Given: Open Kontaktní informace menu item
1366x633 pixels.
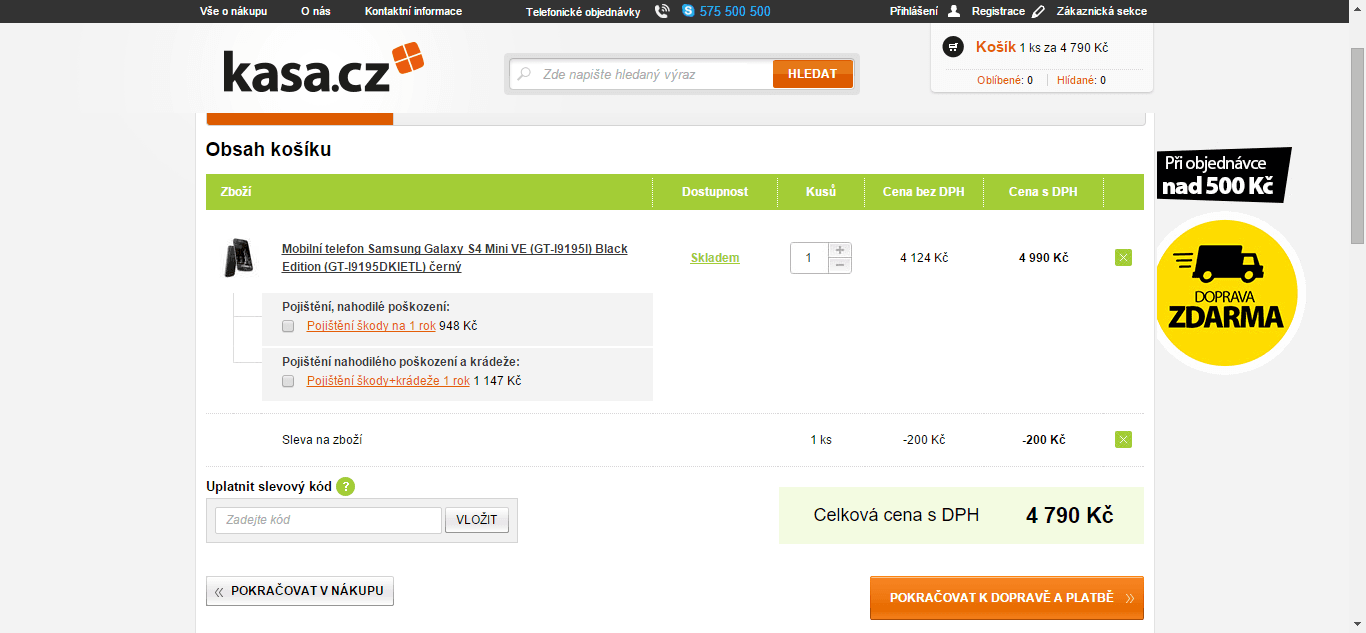Looking at the screenshot, I should [x=413, y=11].
